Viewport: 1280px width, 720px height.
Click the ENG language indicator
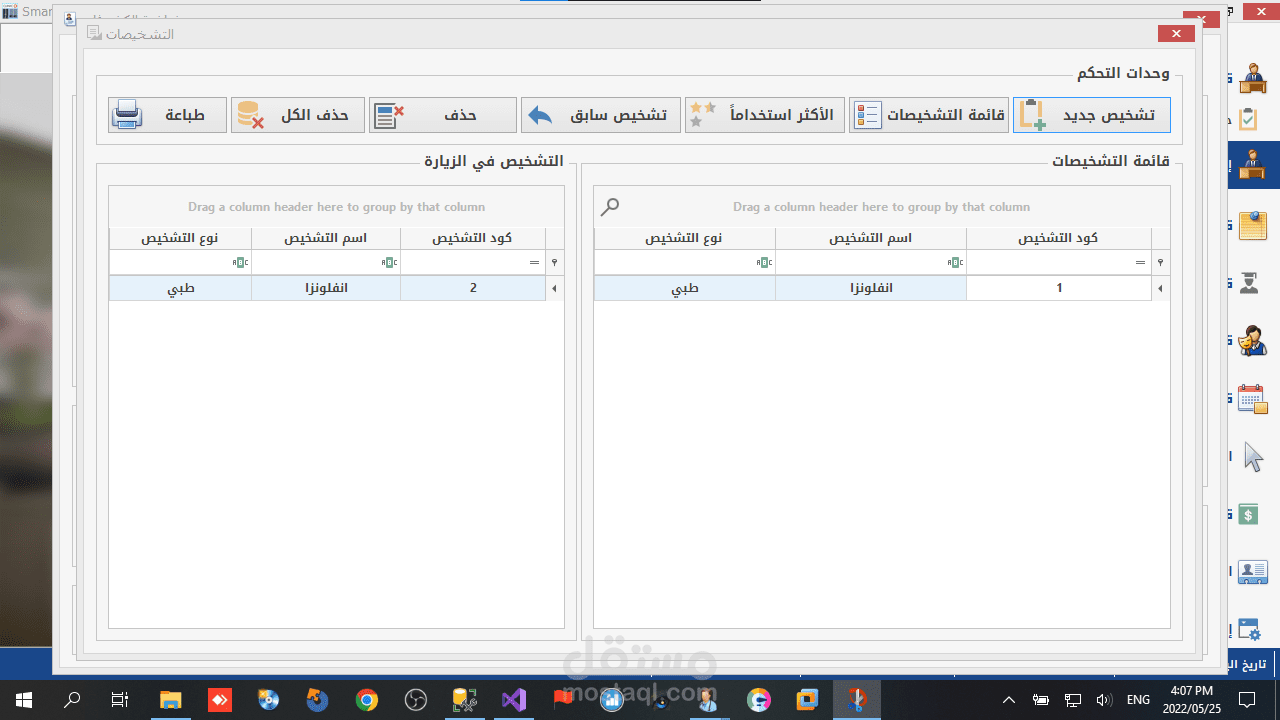(1138, 700)
